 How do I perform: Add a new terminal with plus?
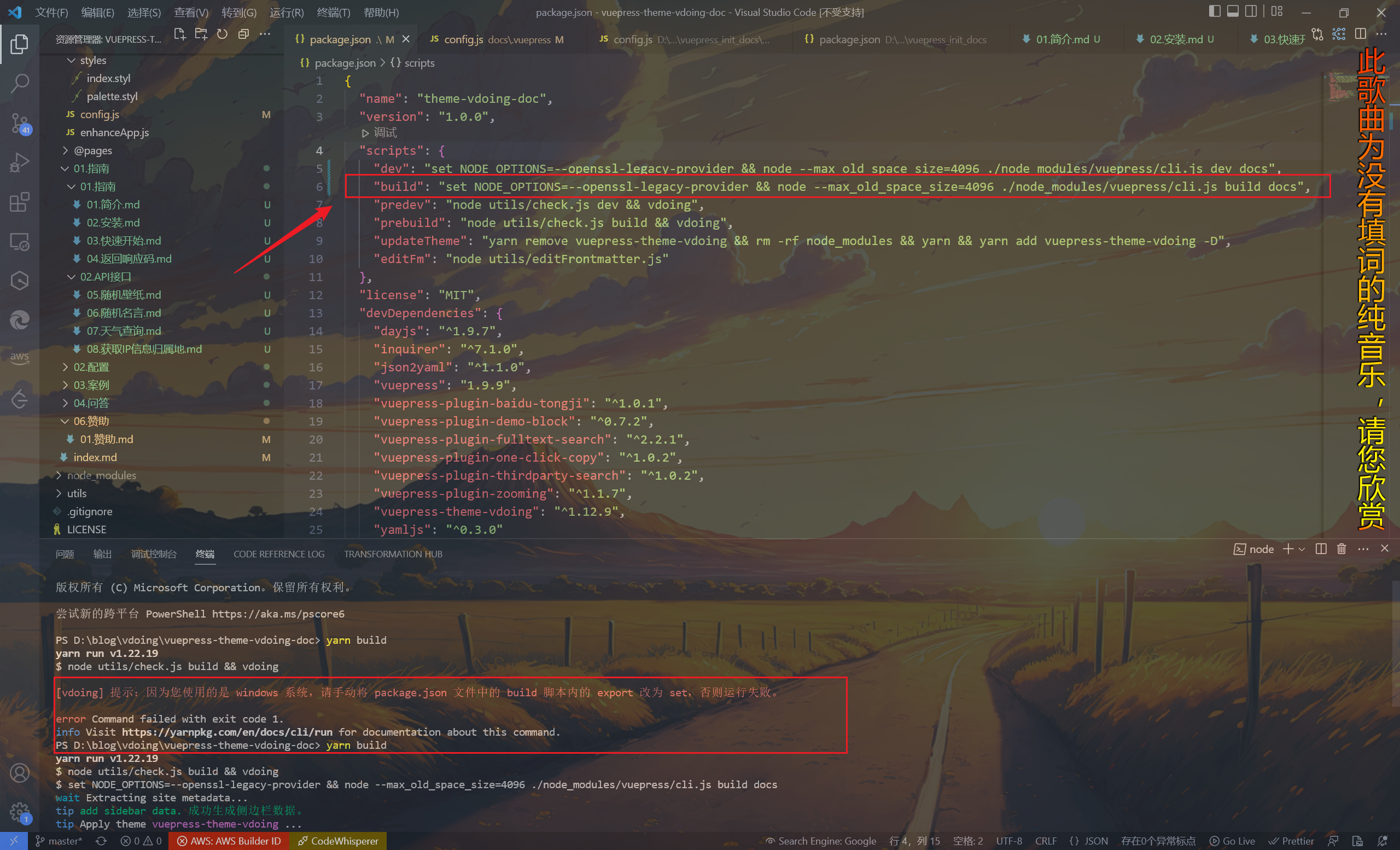point(1288,549)
